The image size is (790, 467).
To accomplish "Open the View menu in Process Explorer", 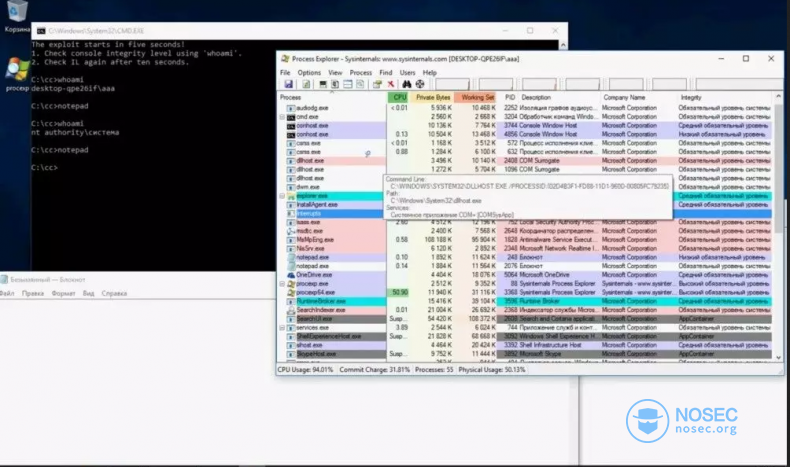I will (x=335, y=73).
